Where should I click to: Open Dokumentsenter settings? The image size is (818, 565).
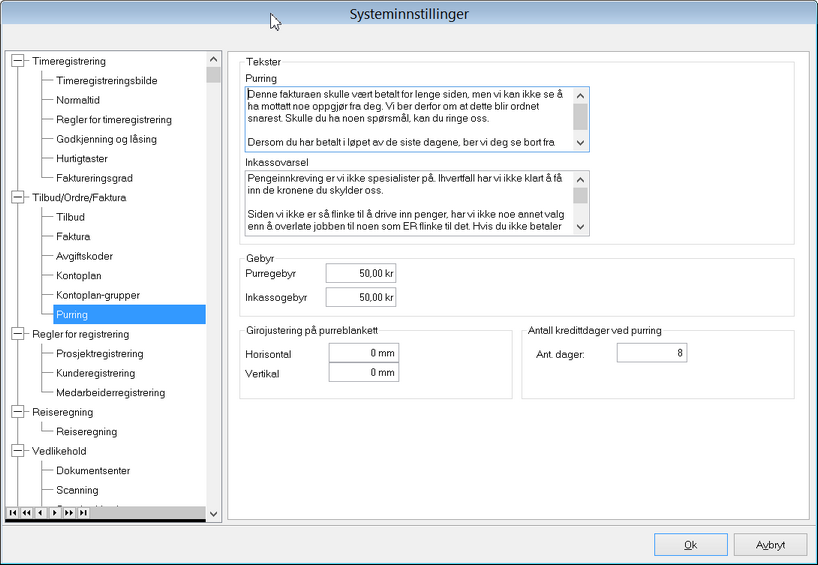coord(93,471)
